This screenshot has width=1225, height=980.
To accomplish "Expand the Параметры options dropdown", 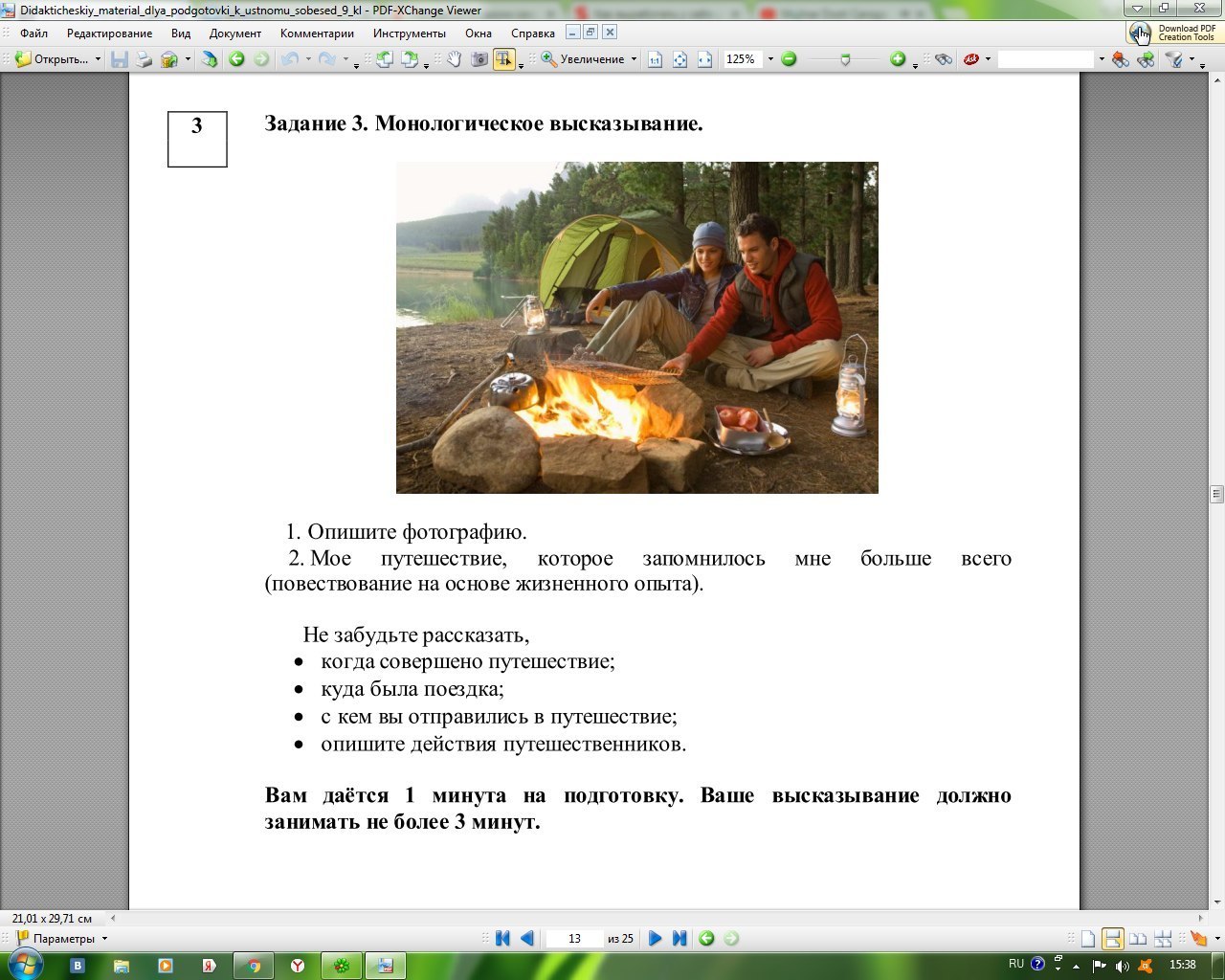I will click(104, 939).
